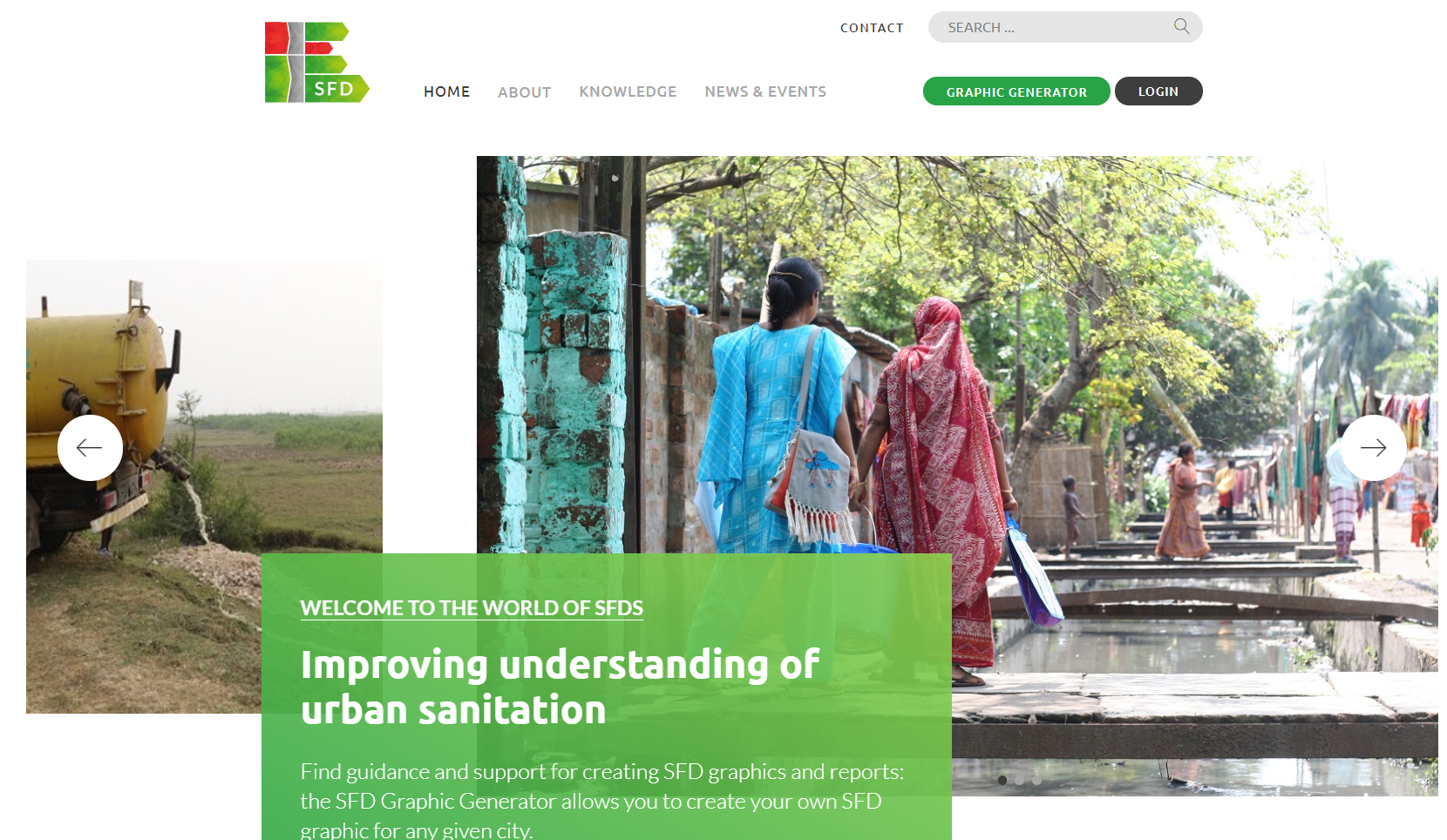The height and width of the screenshot is (840, 1447).
Task: Click the SFD logo
Action: tap(317, 62)
